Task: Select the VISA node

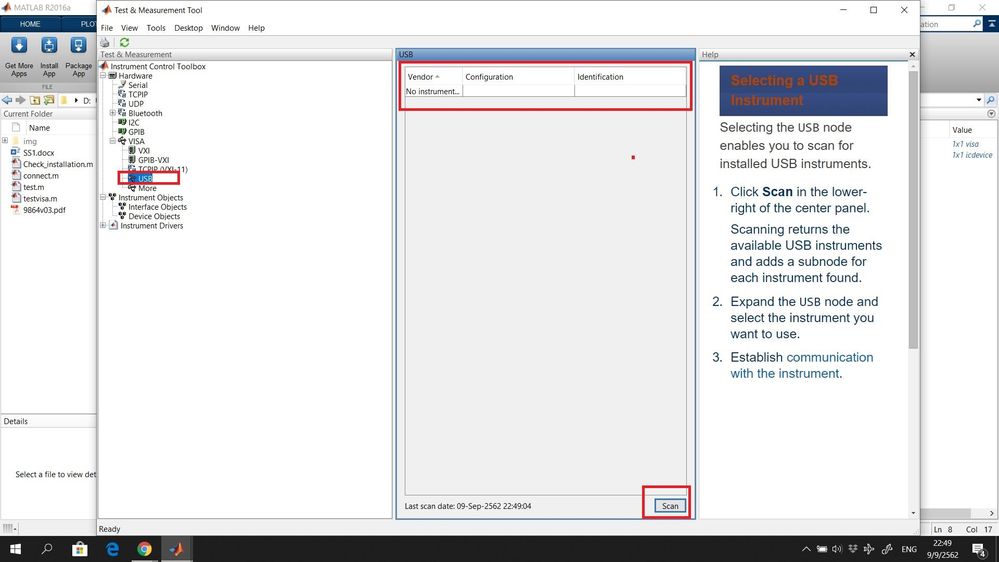Action: [x=136, y=141]
